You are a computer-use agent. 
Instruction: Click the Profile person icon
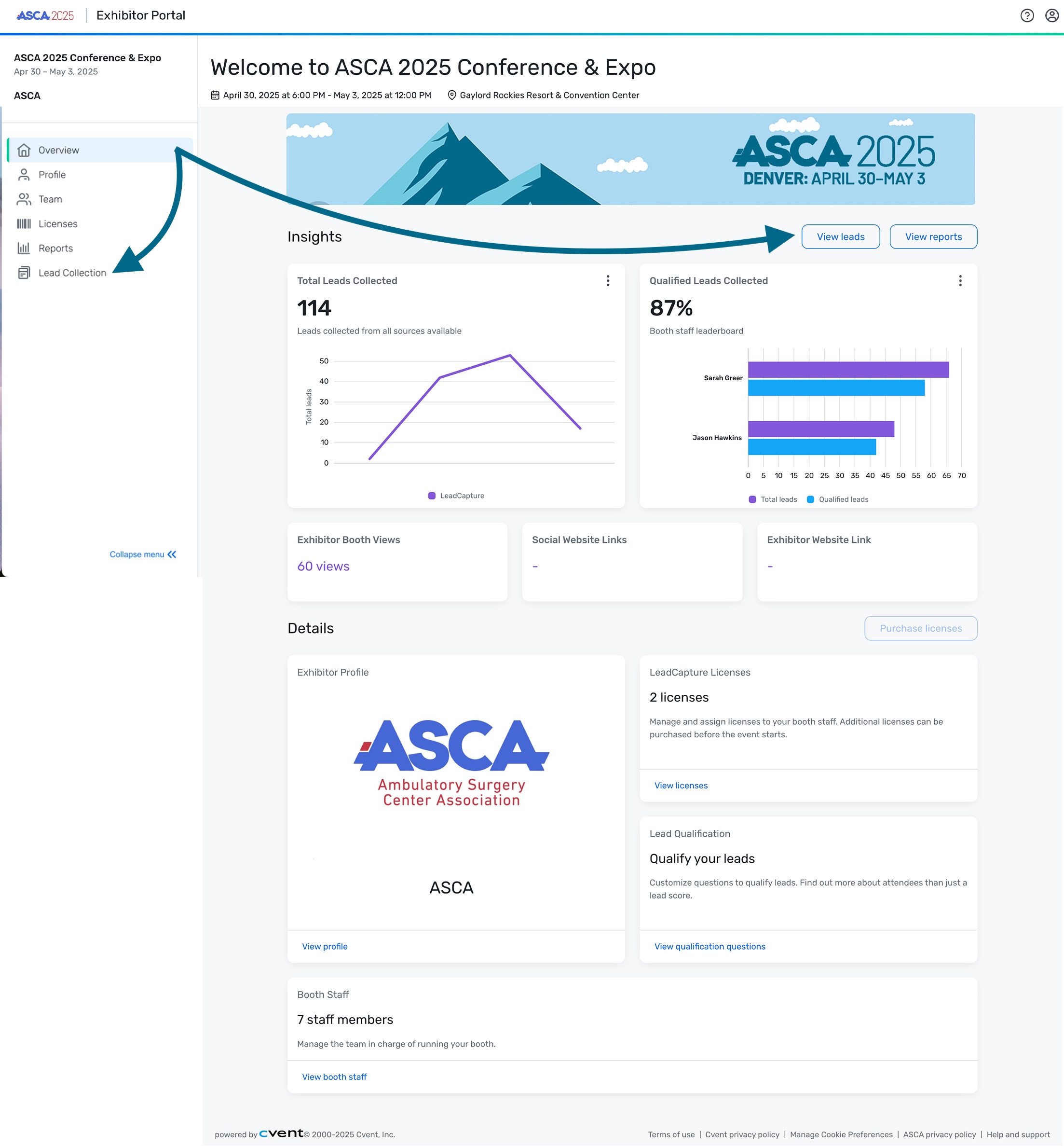[24, 175]
